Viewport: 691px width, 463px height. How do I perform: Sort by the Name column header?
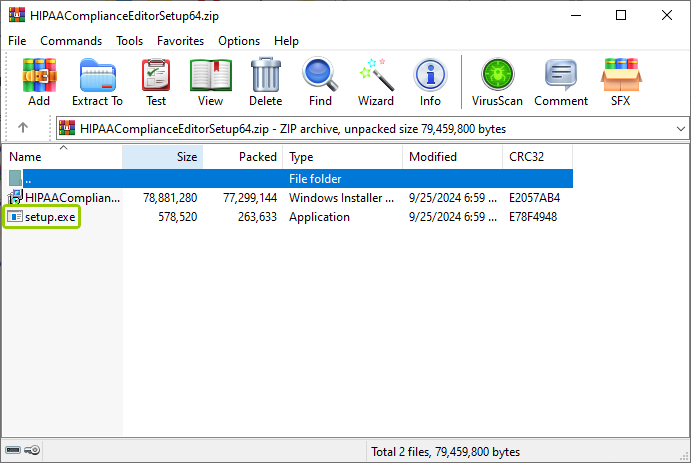click(62, 157)
